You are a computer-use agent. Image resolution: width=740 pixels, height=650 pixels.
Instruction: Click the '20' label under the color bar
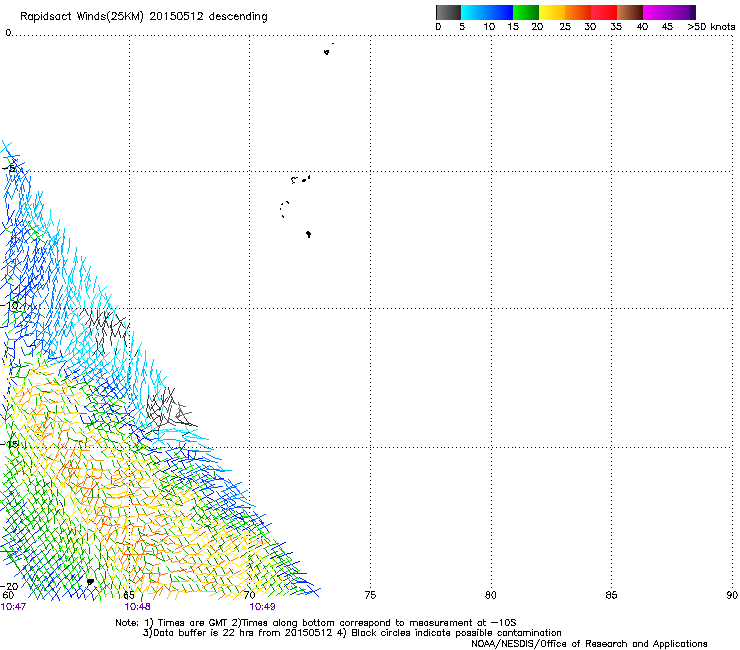pyautogui.click(x=537, y=27)
